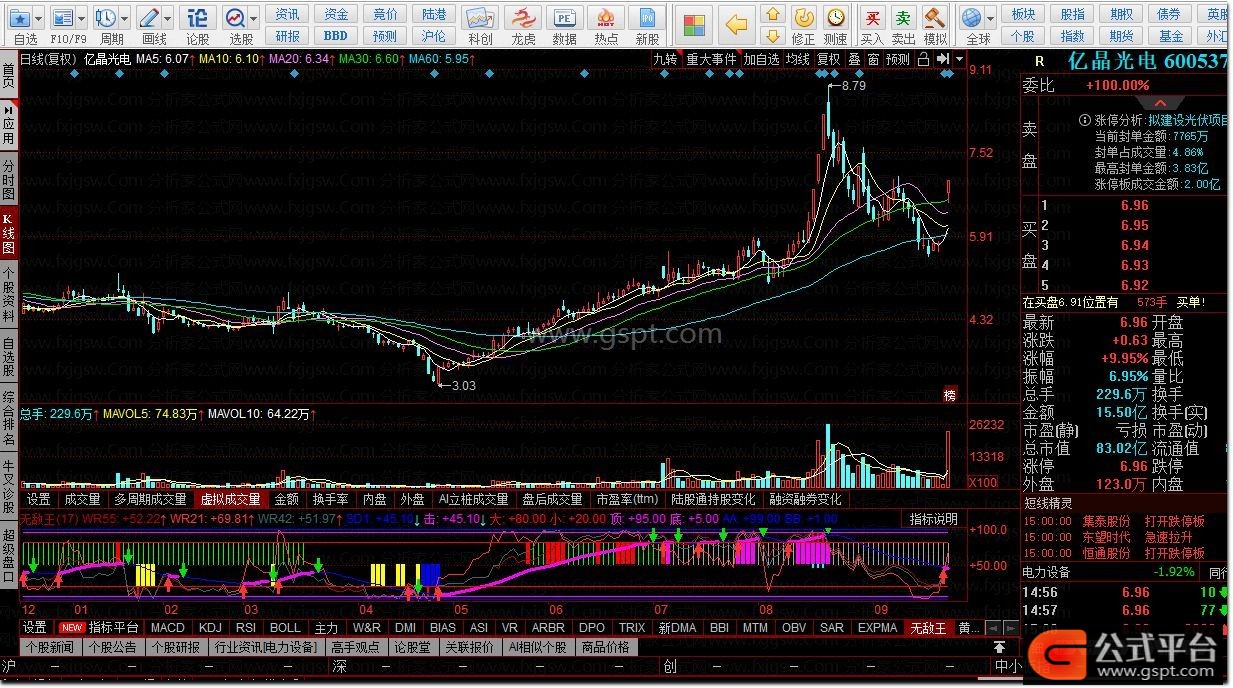
Task: Click the yellow back arrow icon
Action: 737,24
